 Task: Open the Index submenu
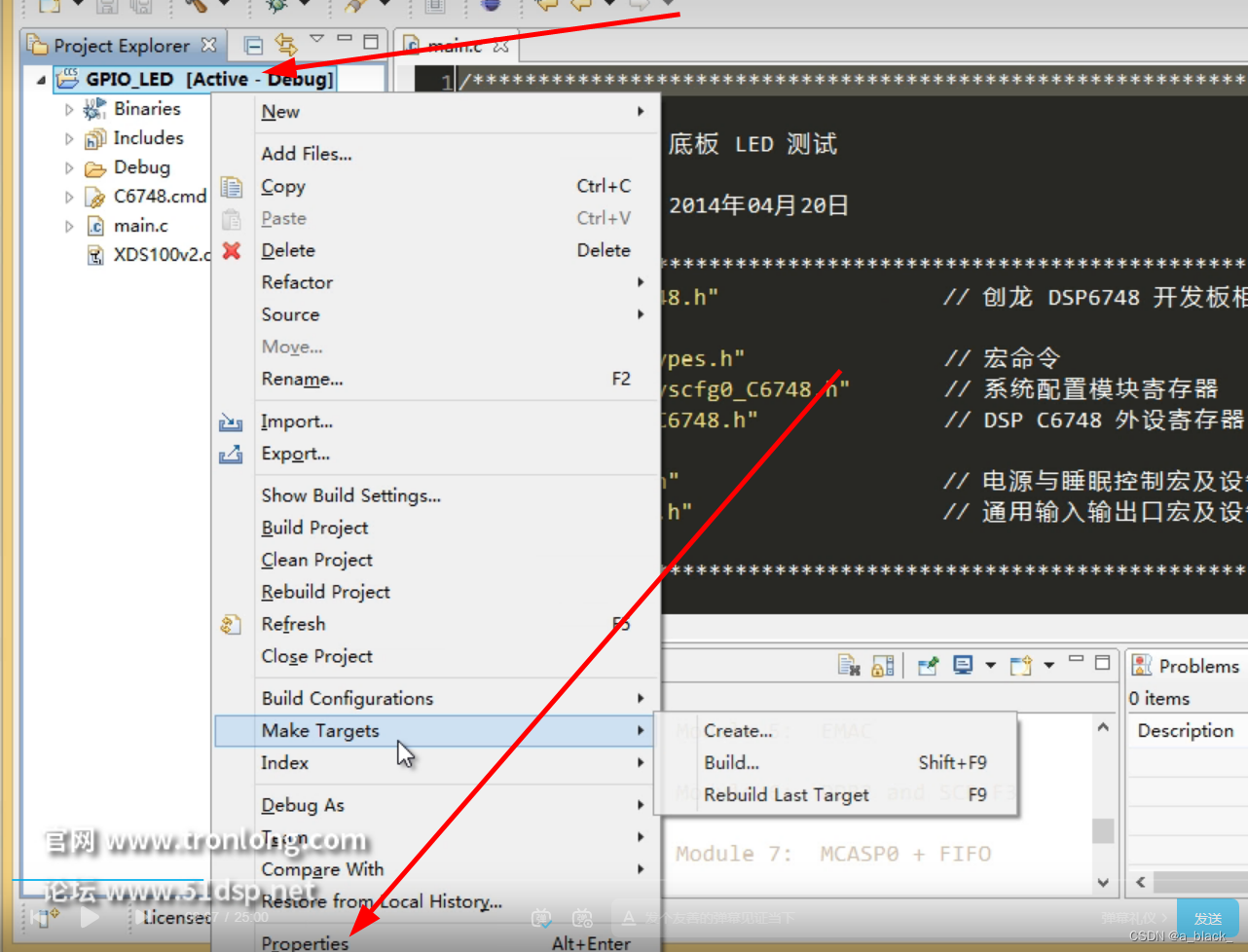coord(437,762)
